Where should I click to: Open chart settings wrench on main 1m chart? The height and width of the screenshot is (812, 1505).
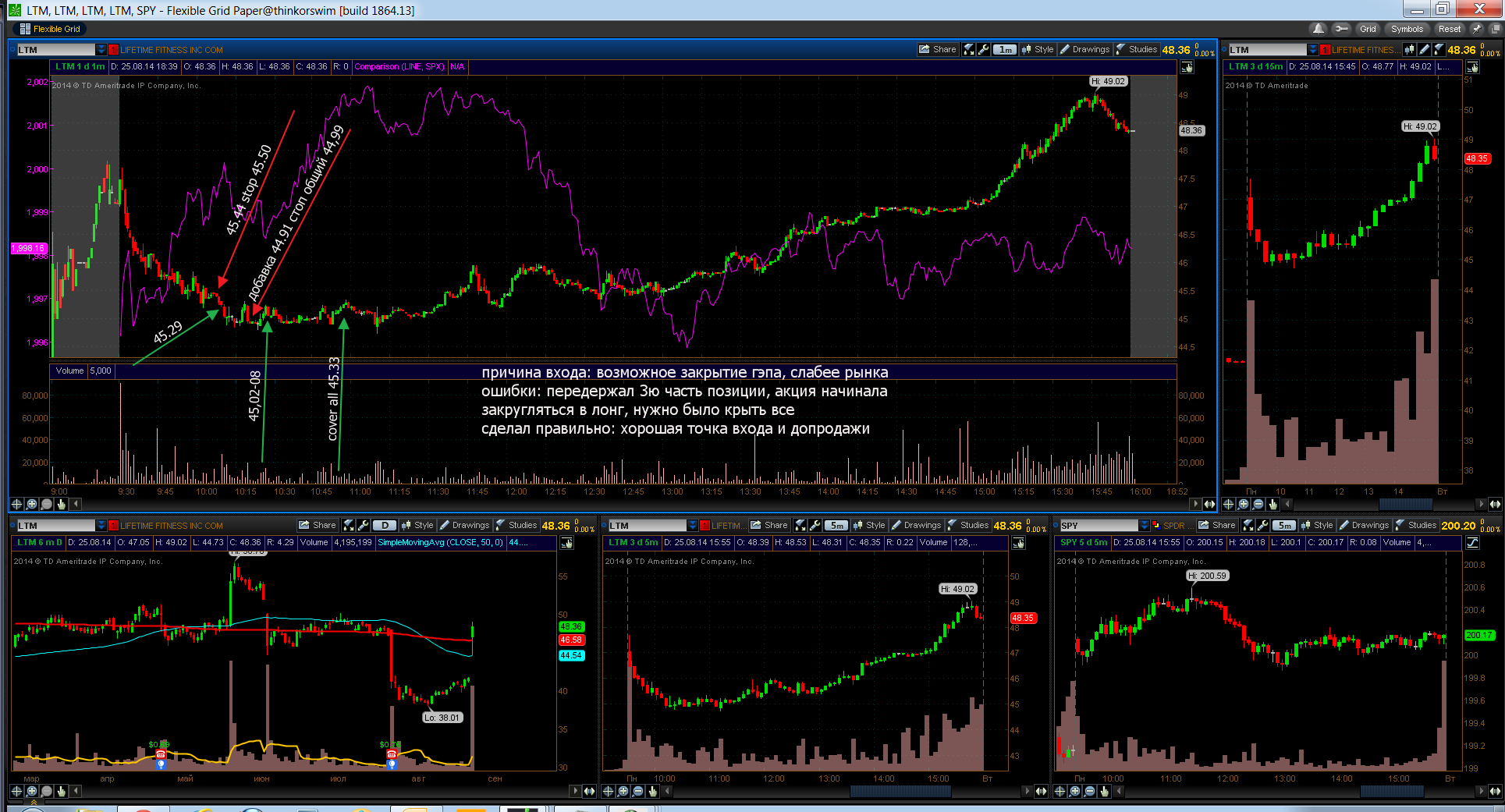(984, 49)
